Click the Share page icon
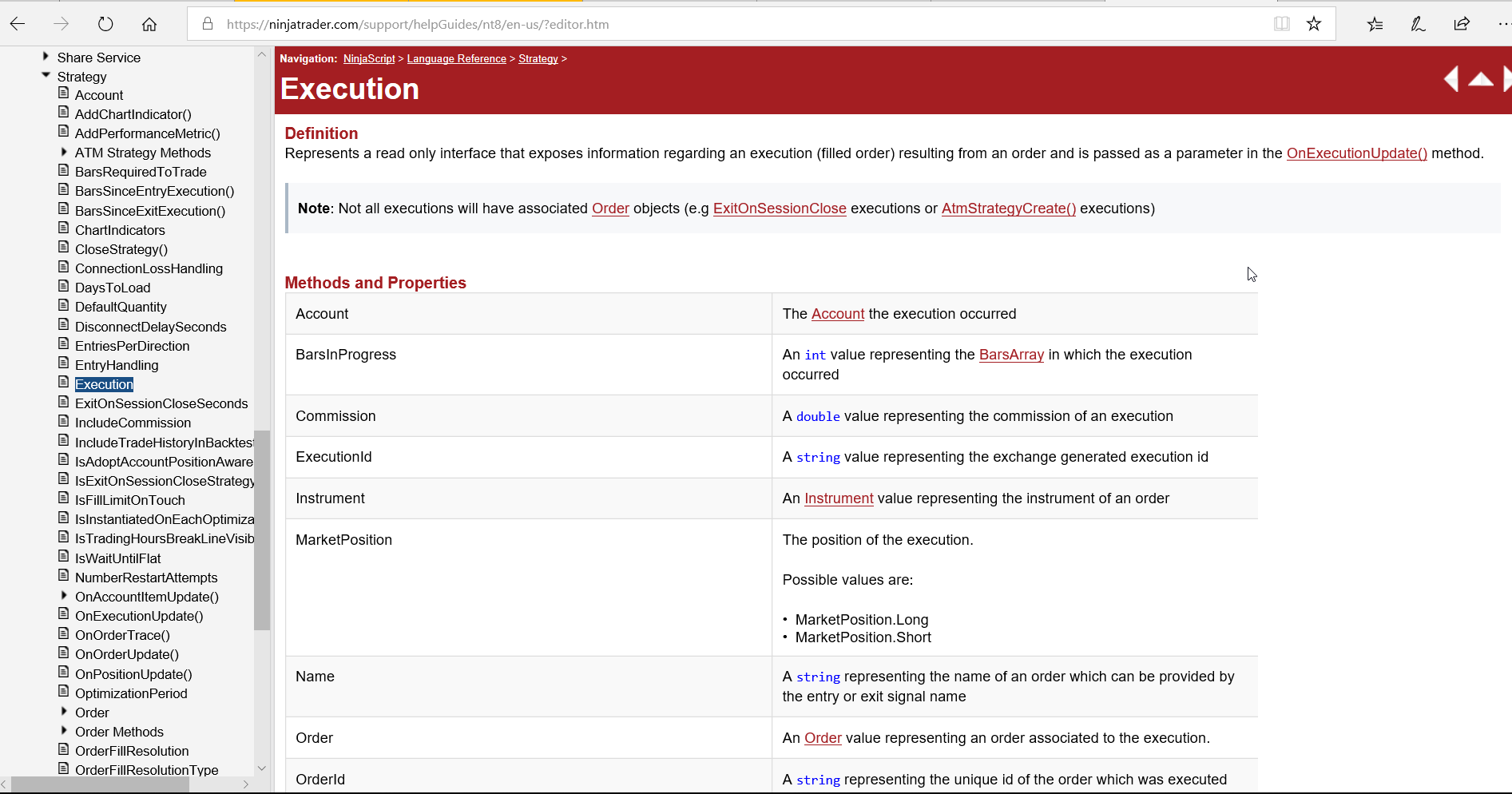The image size is (1512, 794). (x=1462, y=24)
